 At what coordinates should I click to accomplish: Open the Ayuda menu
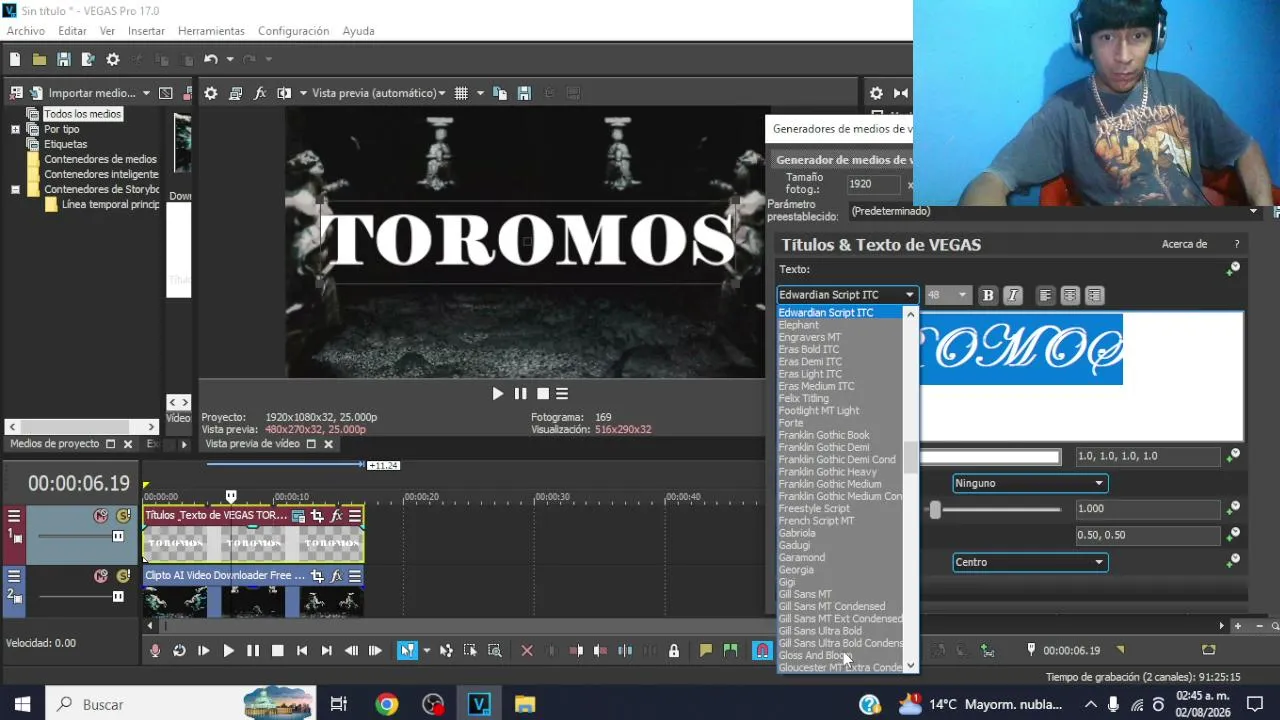tap(358, 31)
